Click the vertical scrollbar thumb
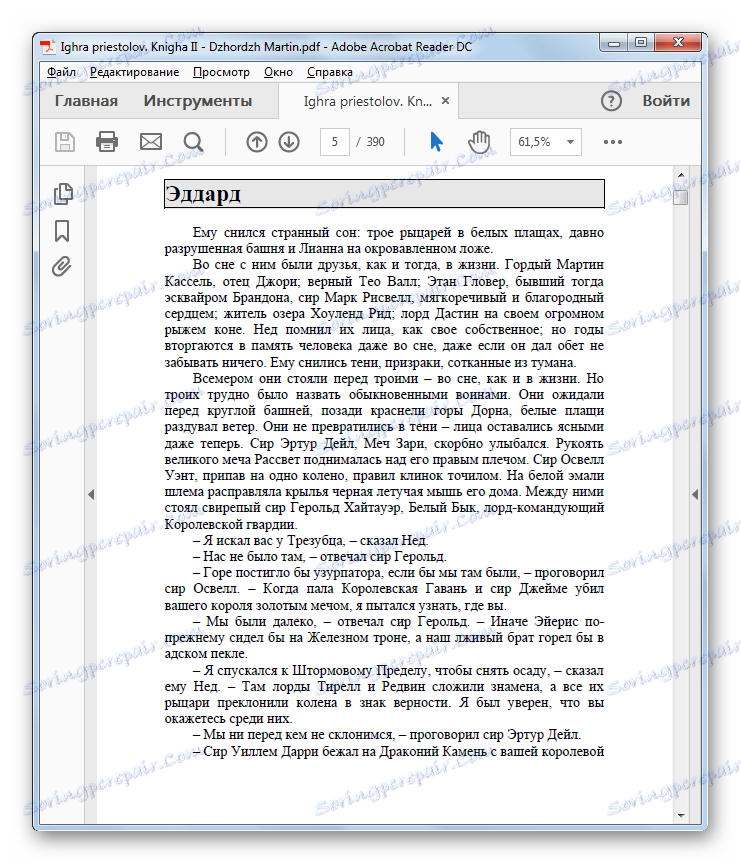Viewport: 741px width, 864px height. click(681, 197)
